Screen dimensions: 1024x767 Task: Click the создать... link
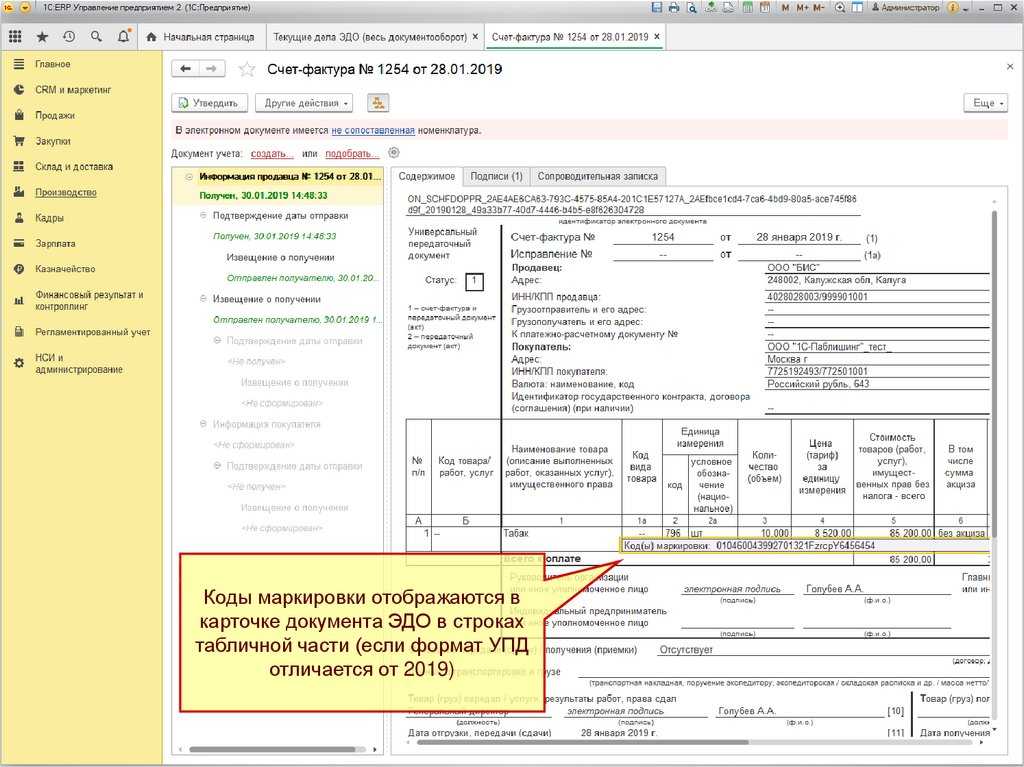(x=272, y=154)
